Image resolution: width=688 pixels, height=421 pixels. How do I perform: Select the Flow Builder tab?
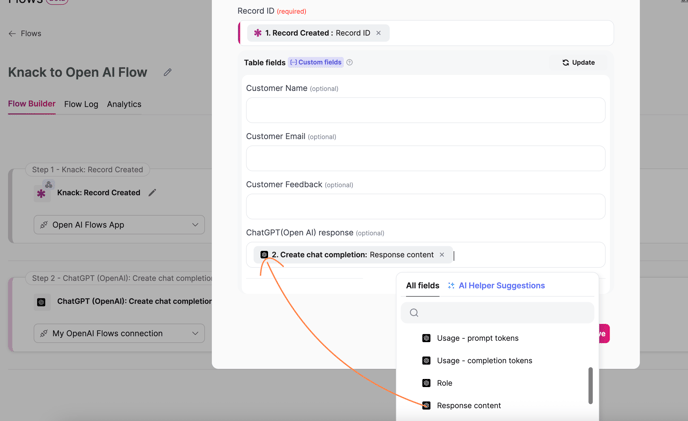click(x=32, y=104)
